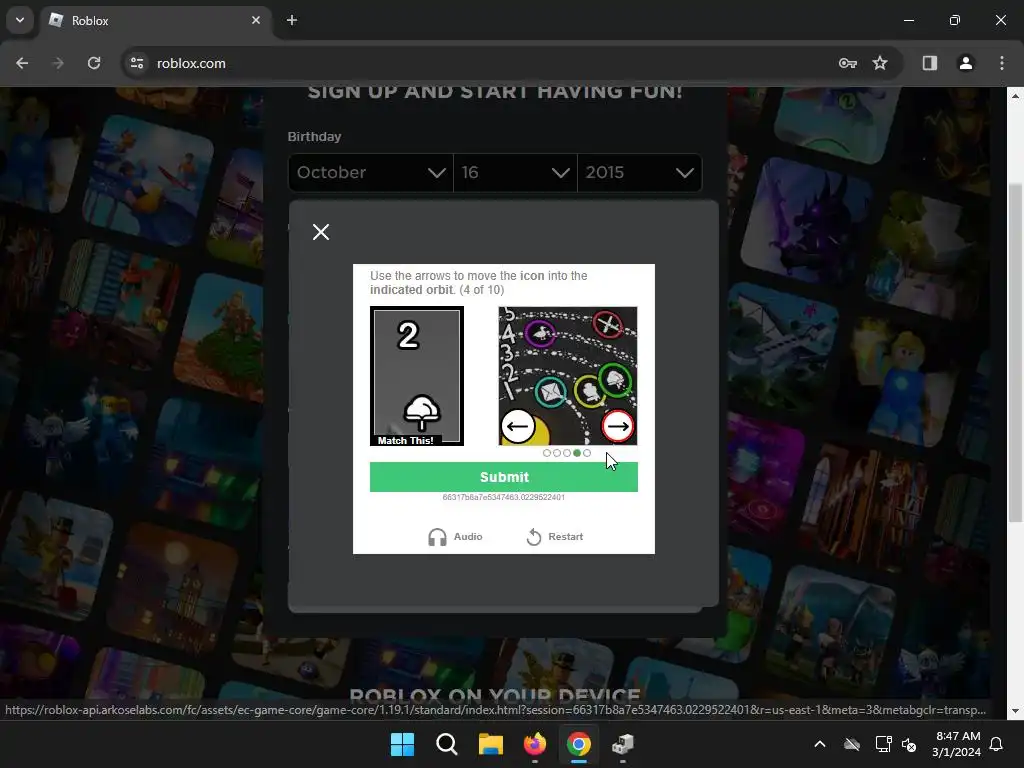This screenshot has height=768, width=1024.
Task: Switch to the Audio challenge
Action: click(x=455, y=537)
